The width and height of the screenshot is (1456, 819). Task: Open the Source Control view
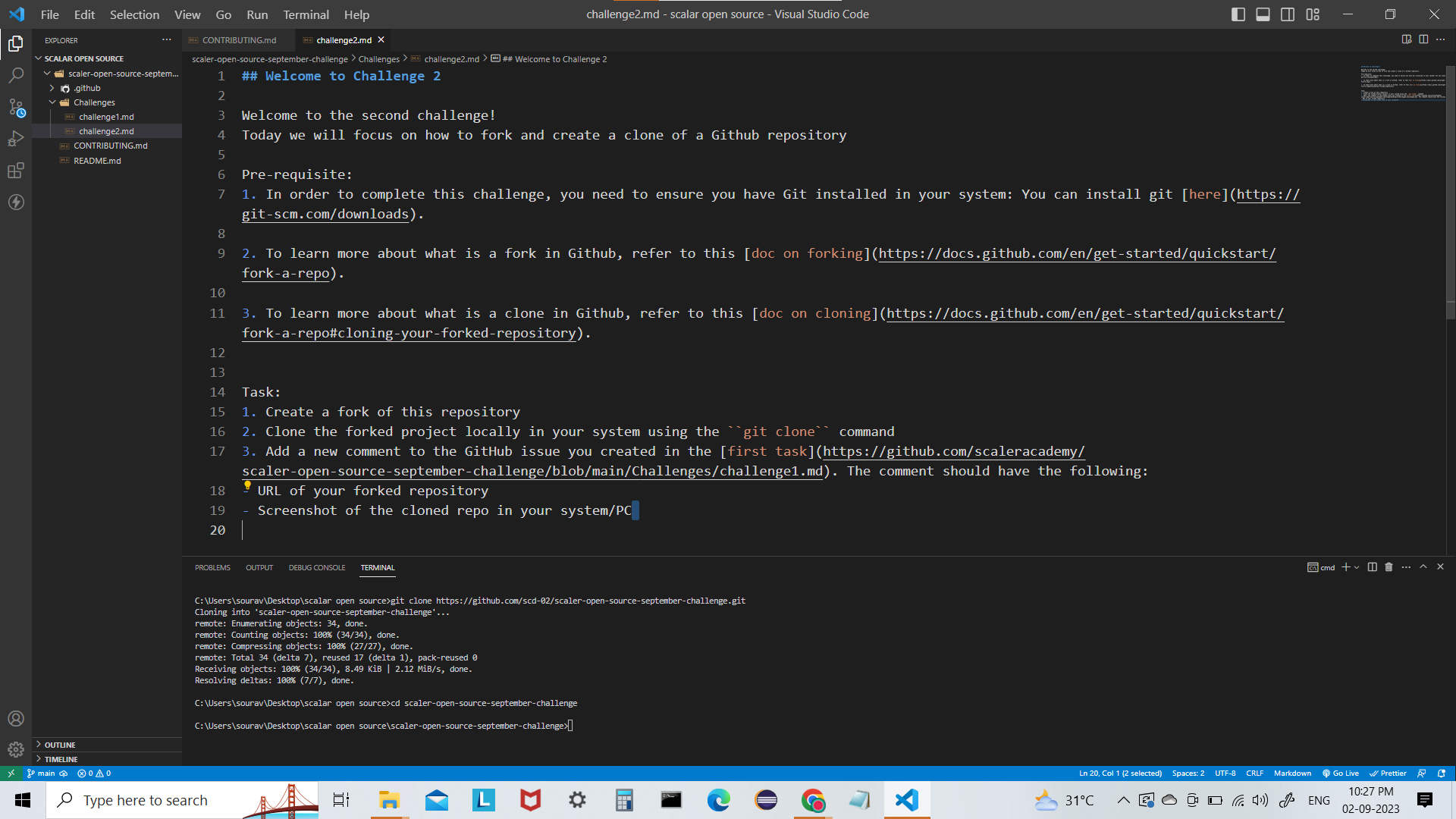[17, 108]
